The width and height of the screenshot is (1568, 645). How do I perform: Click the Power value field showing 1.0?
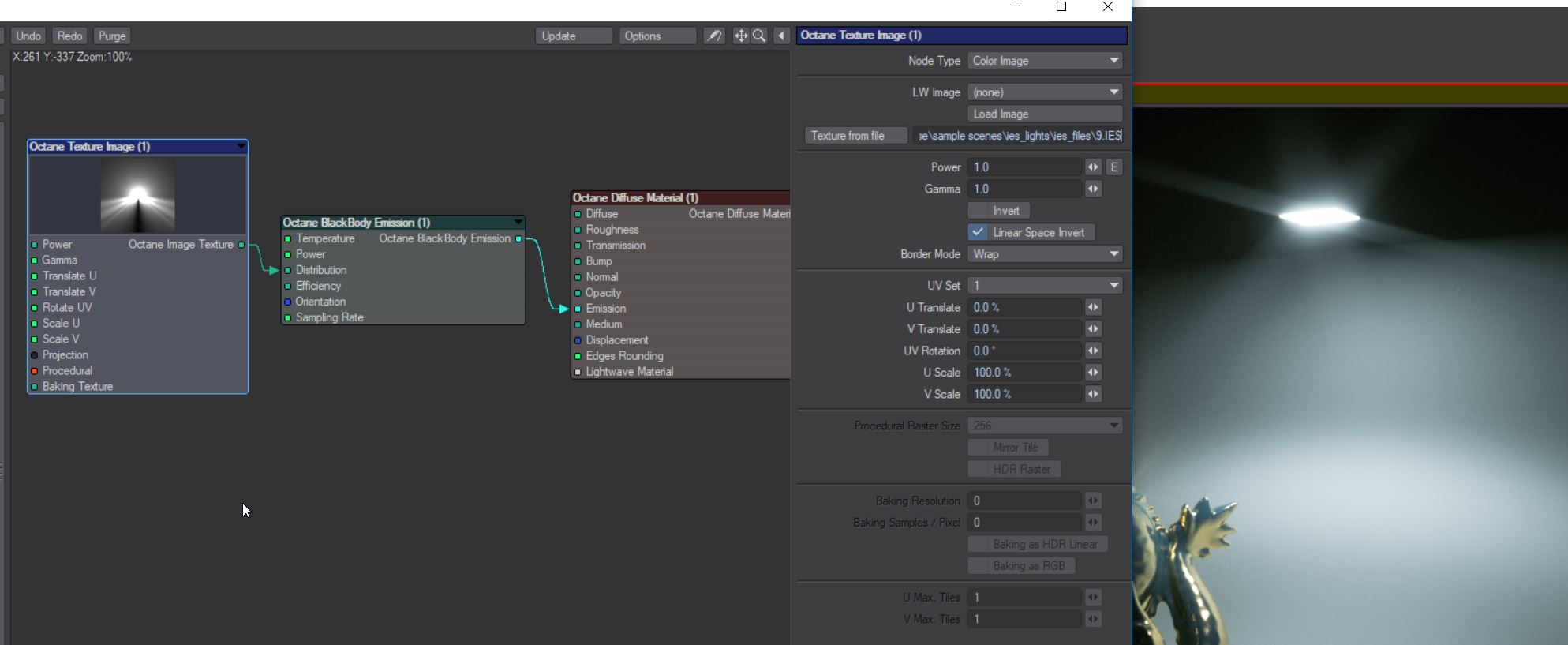tap(1024, 167)
